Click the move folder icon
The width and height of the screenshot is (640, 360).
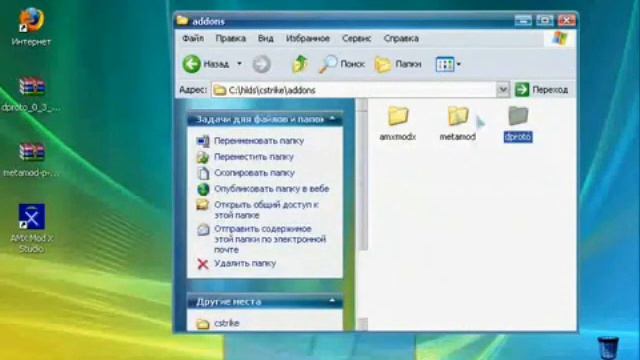tap(203, 157)
